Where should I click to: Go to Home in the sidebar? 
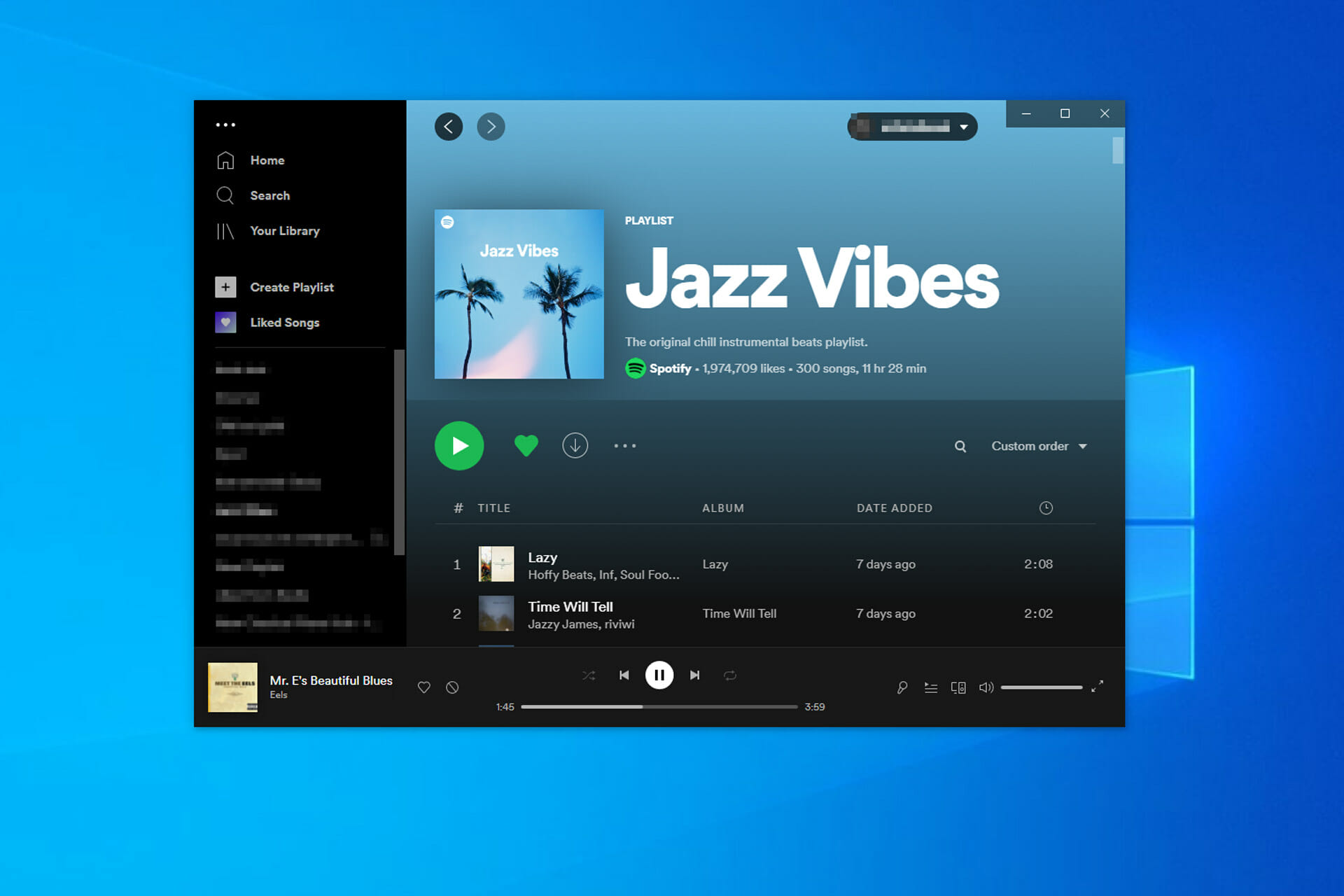[267, 160]
